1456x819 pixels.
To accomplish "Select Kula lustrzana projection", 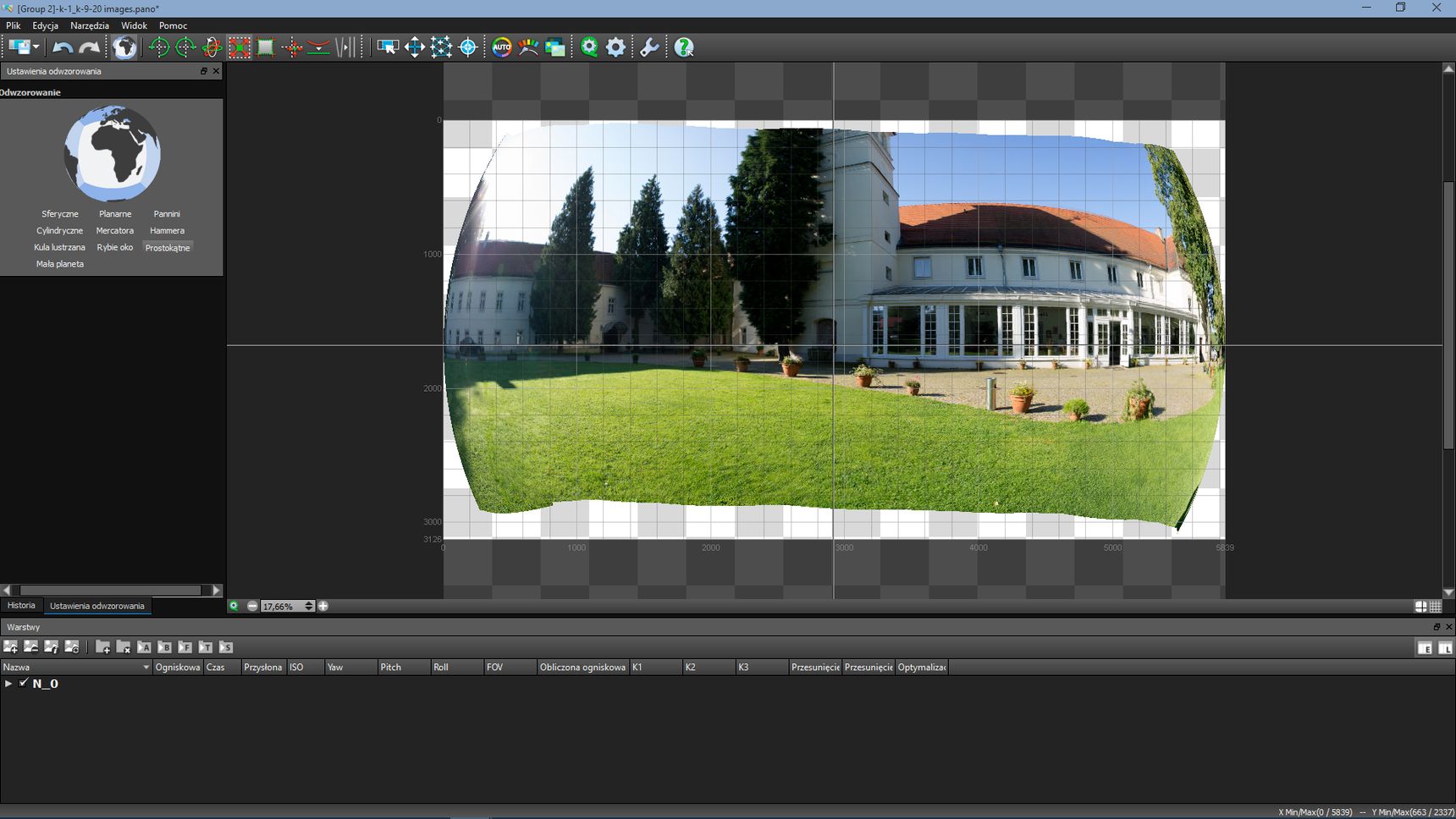I will click(60, 248).
